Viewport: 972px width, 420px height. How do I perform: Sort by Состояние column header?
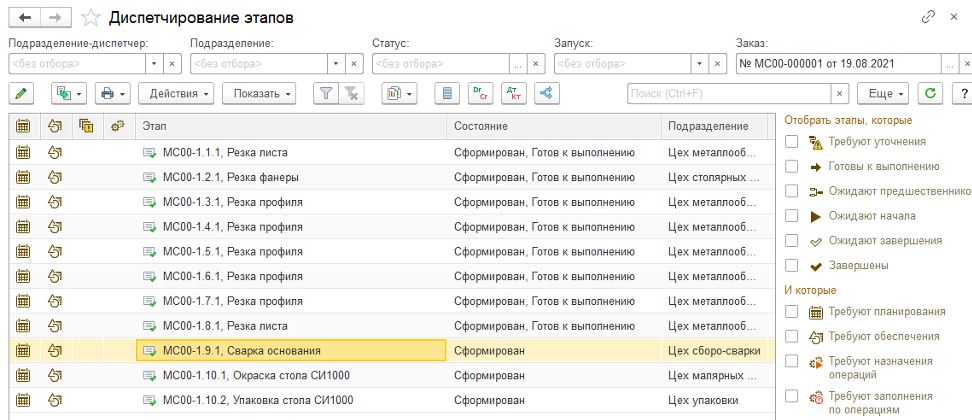[x=554, y=126]
